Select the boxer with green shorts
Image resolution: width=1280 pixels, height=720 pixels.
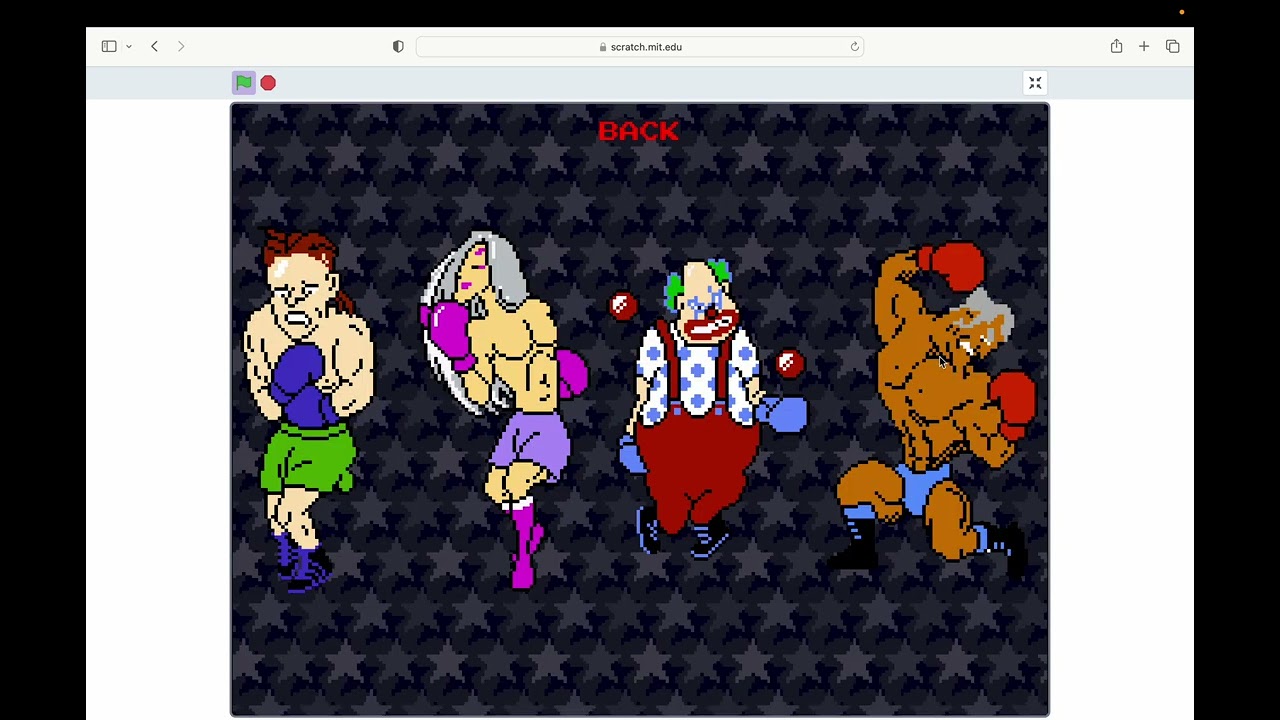click(309, 410)
